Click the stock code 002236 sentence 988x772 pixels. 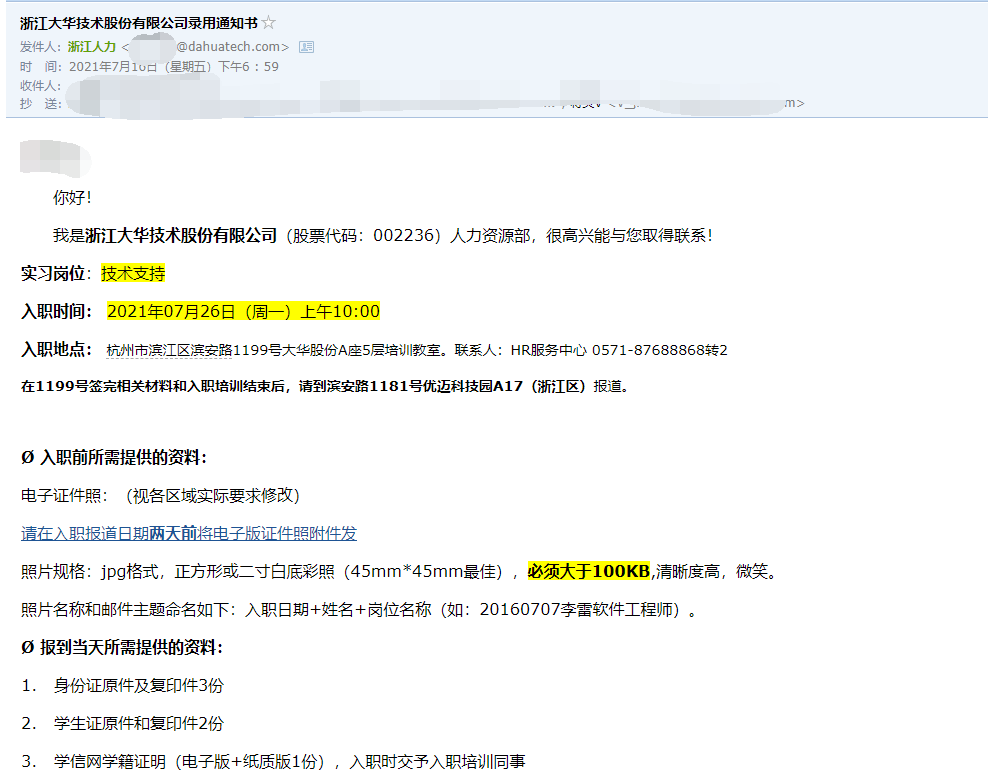pyautogui.click(x=383, y=236)
